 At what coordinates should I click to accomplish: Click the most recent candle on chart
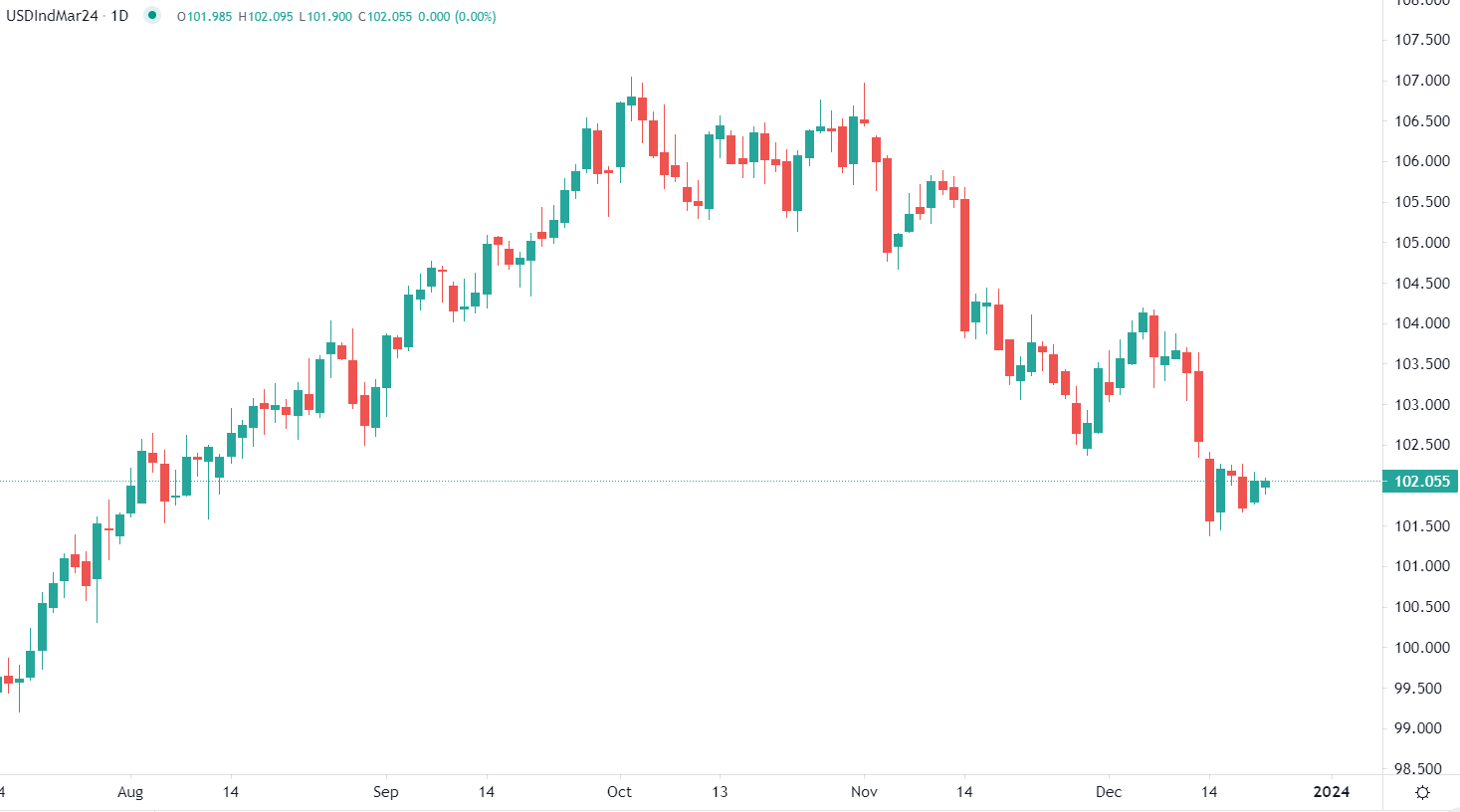[x=1265, y=484]
